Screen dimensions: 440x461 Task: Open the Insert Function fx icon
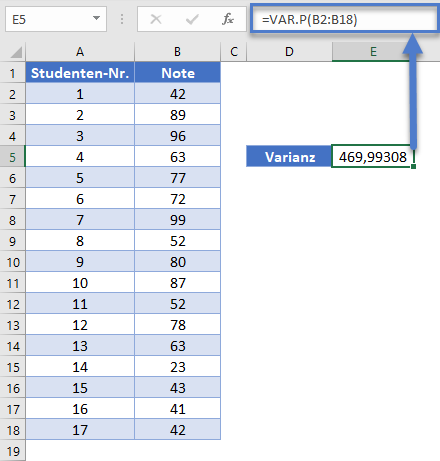(228, 19)
